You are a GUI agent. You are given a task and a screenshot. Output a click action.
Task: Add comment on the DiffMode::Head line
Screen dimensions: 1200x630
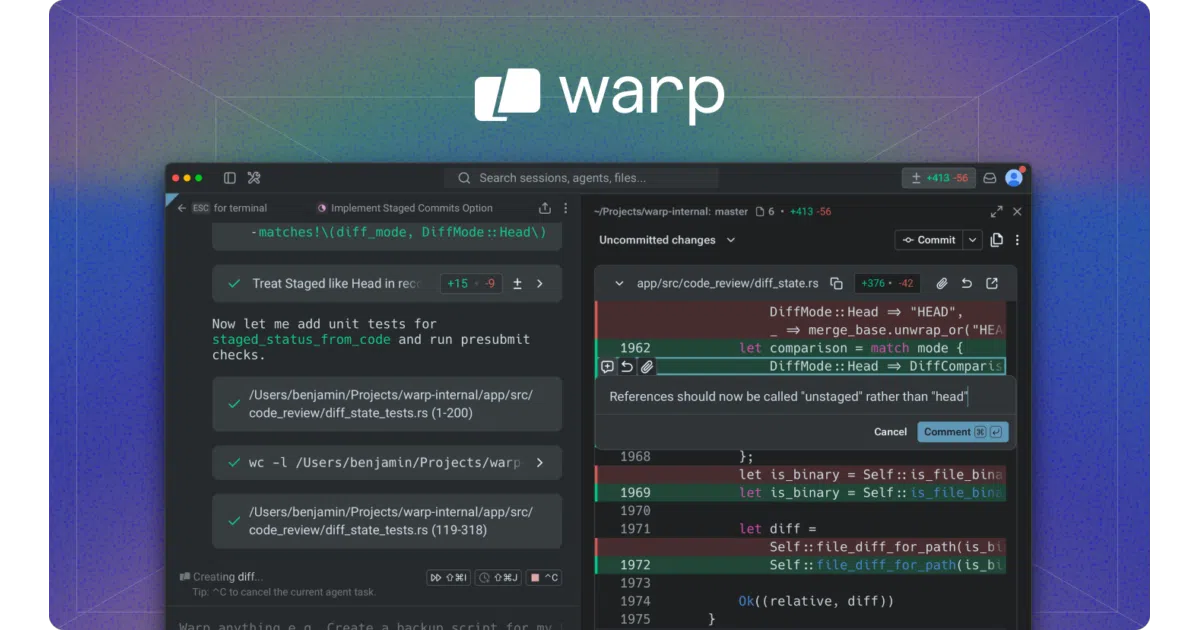pyautogui.click(x=607, y=367)
